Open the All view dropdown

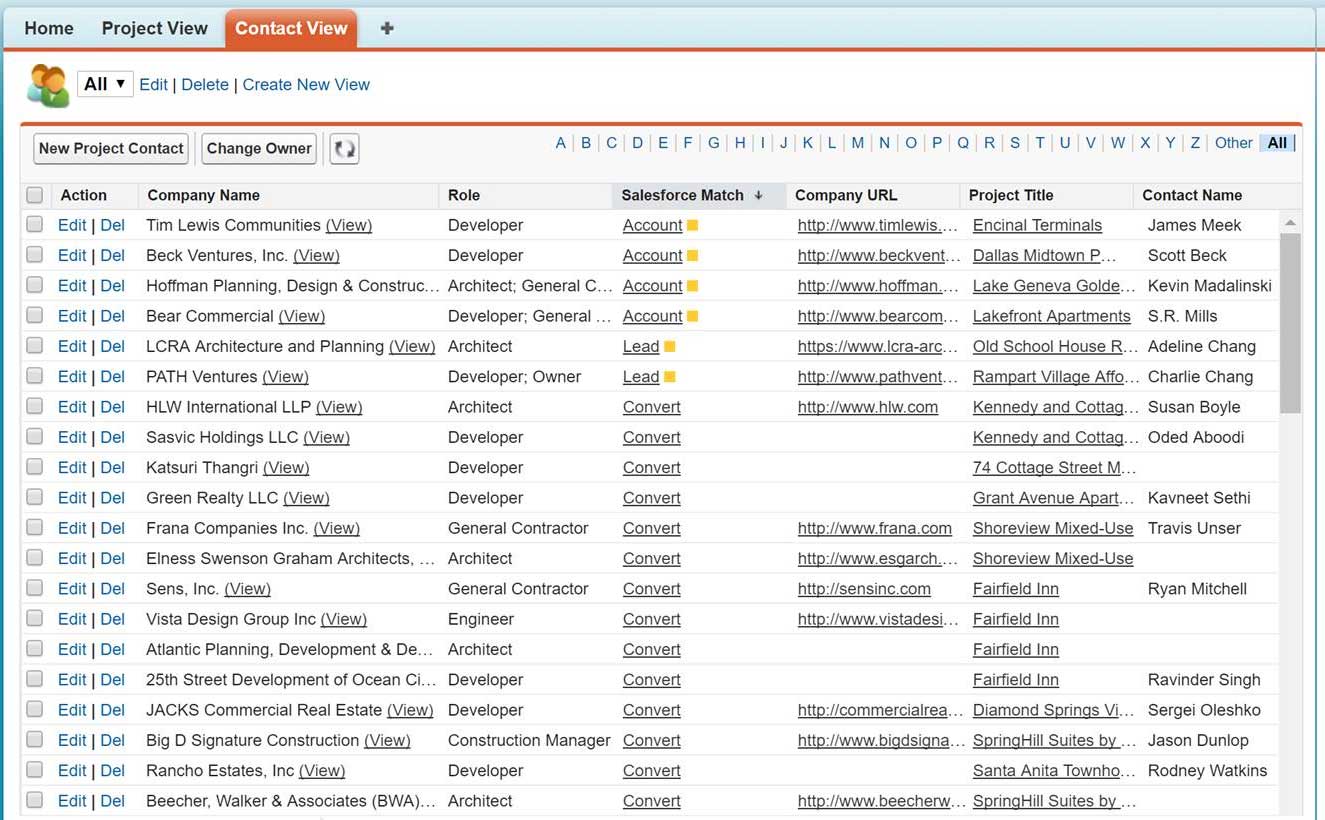(105, 84)
